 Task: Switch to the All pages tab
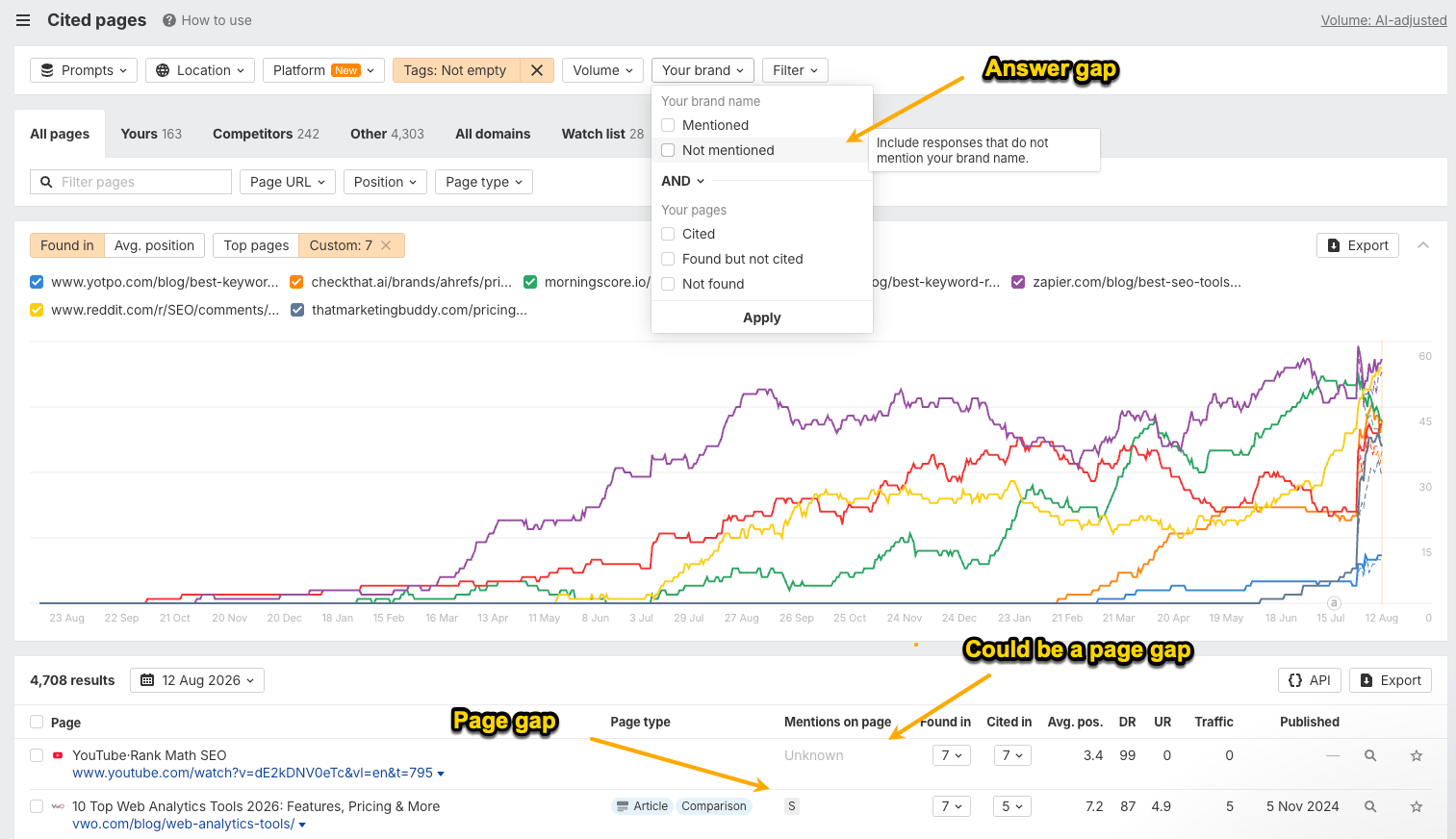[x=60, y=134]
